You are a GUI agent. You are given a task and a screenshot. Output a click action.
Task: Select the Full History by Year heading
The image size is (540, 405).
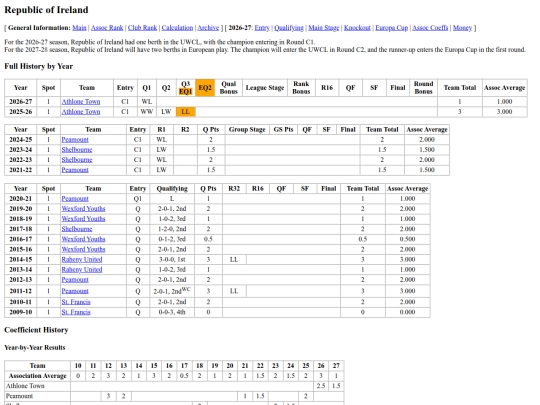point(39,66)
